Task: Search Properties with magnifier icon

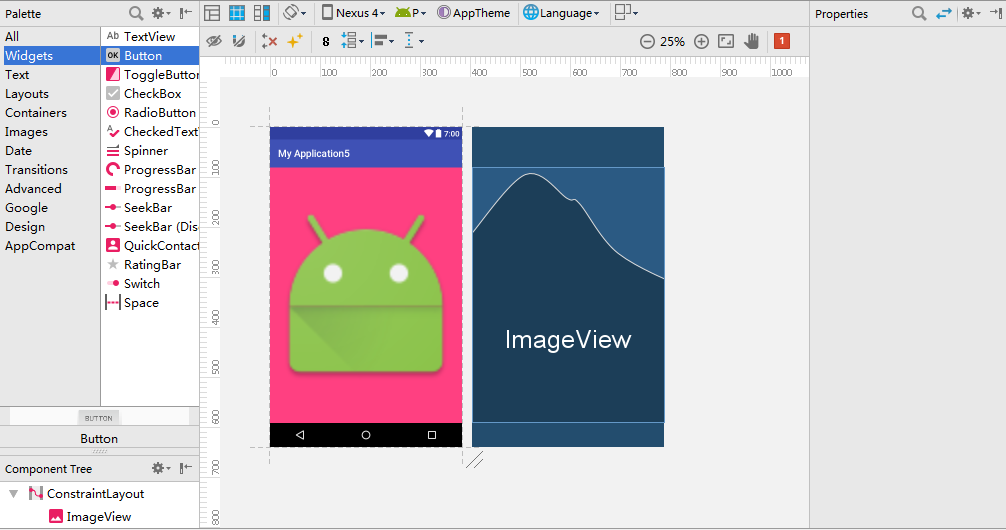Action: point(919,13)
